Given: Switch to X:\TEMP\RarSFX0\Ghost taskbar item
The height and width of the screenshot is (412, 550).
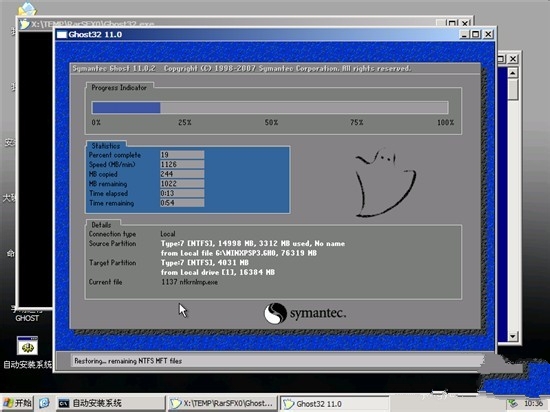Looking at the screenshot, I should (222, 403).
